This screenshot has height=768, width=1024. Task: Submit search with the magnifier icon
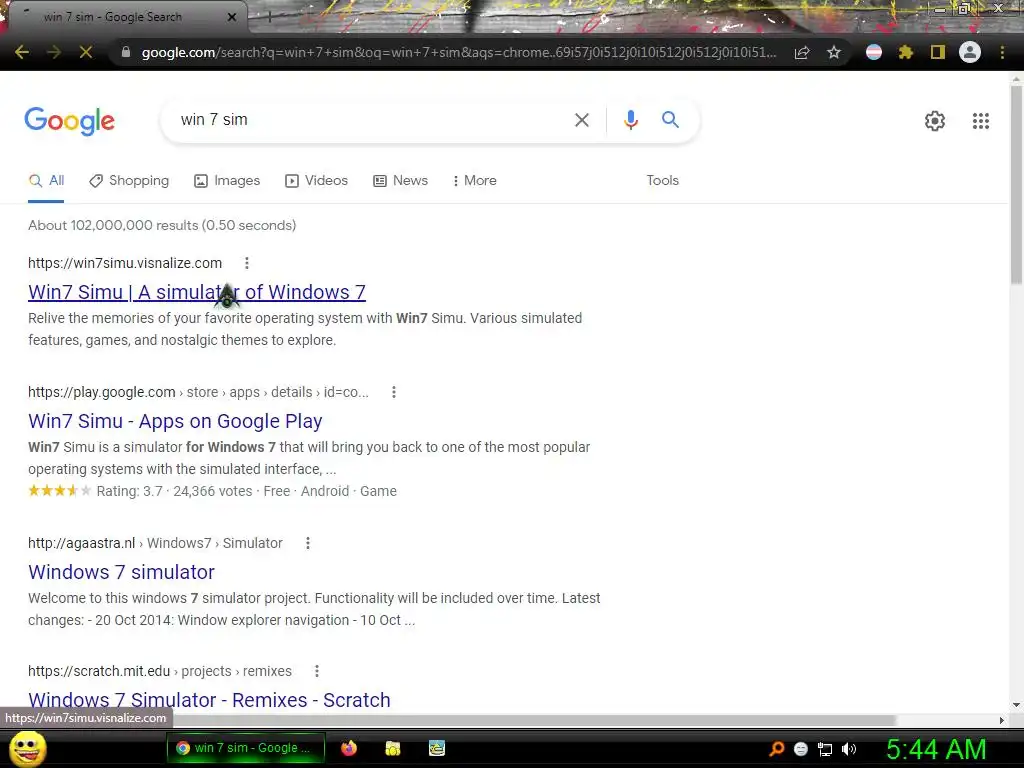coord(670,120)
